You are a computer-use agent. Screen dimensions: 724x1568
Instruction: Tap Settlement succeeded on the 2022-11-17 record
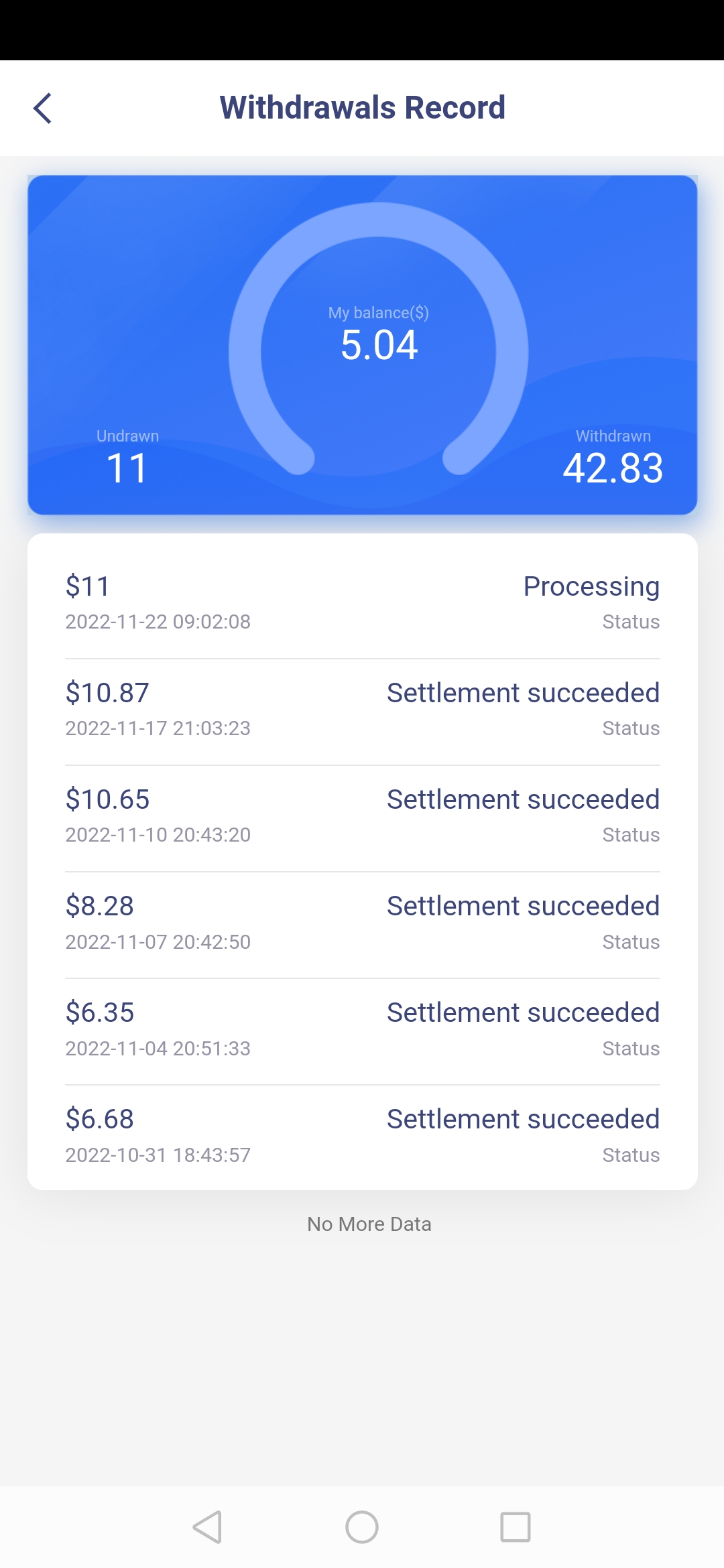tap(524, 693)
